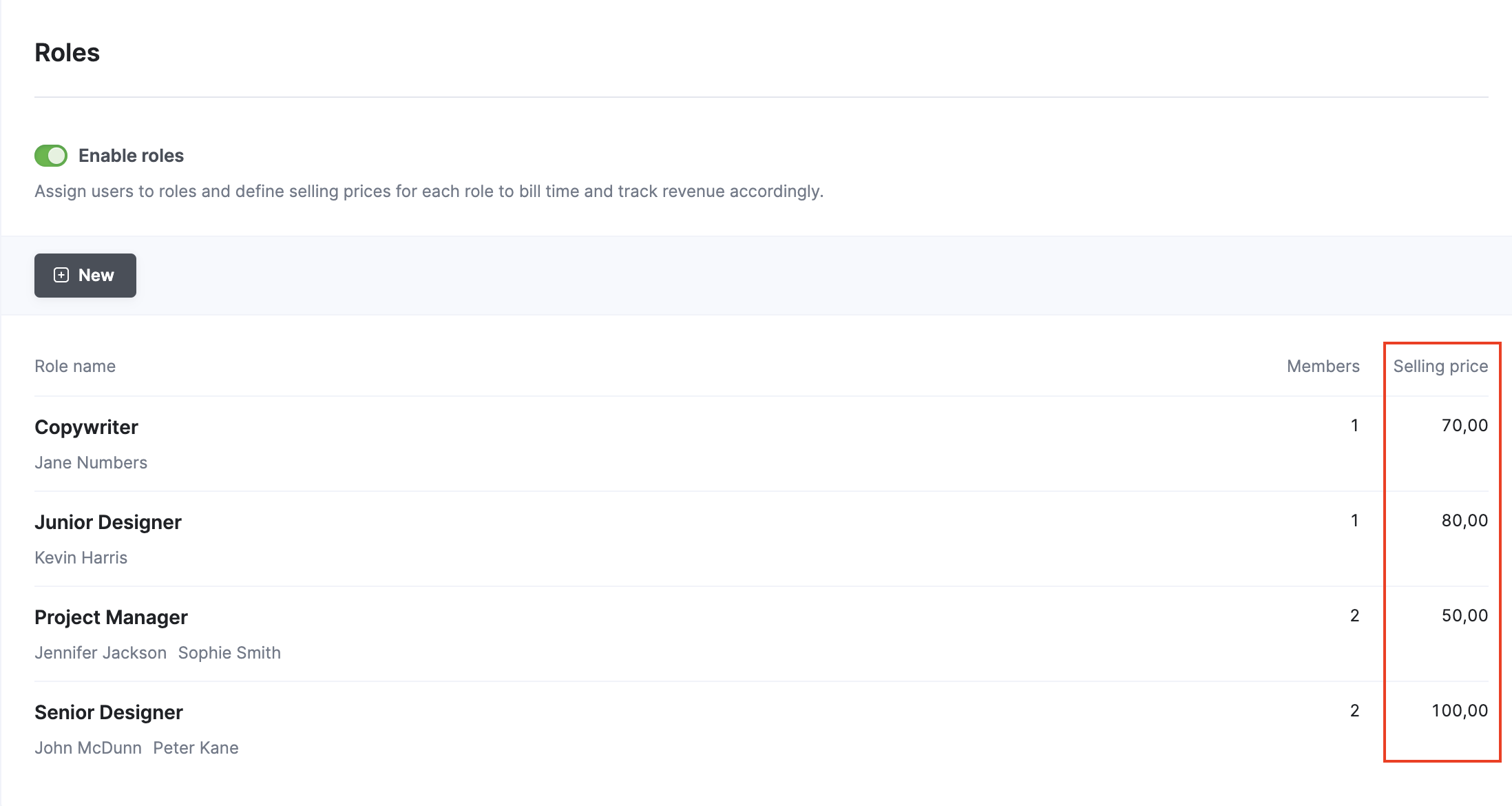Click Senior Designer selling price 100,00
Image resolution: width=1512 pixels, height=806 pixels.
click(x=1460, y=711)
